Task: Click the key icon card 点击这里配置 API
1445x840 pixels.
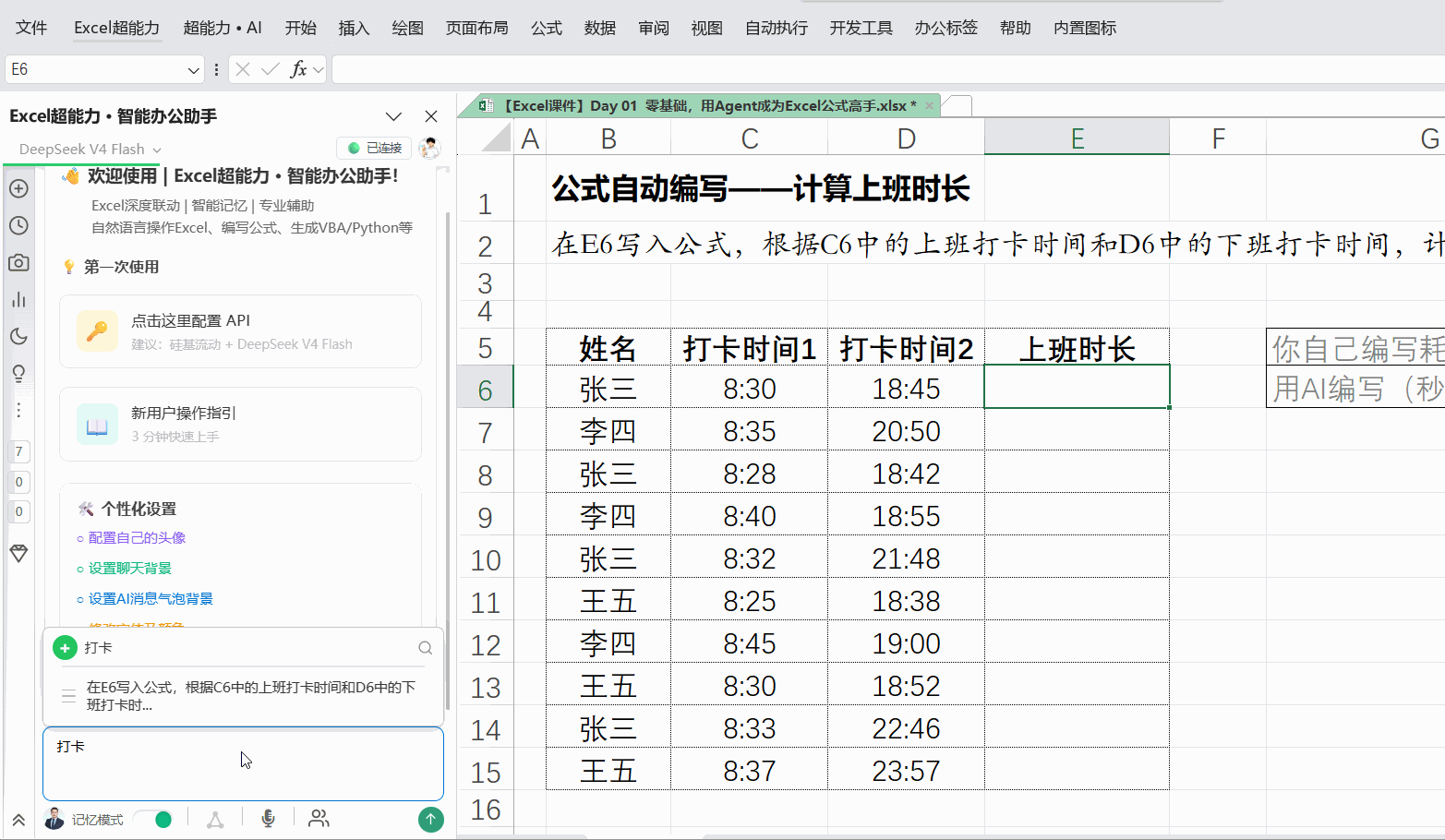Action: pos(241,331)
